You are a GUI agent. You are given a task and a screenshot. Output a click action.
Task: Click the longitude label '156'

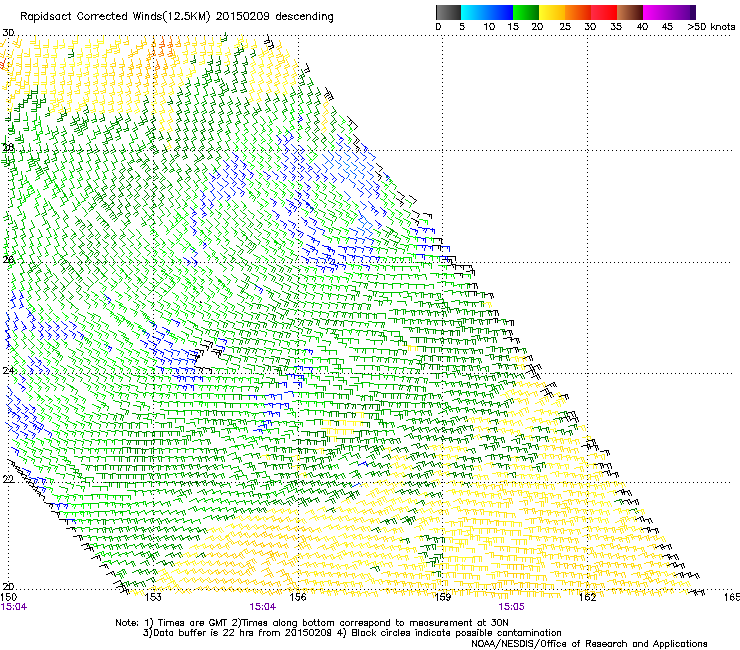point(298,597)
